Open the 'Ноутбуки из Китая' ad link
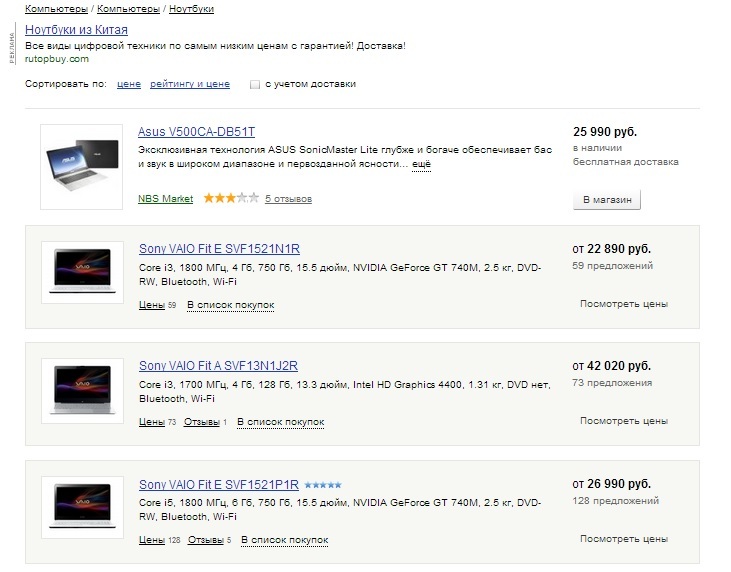This screenshot has height=572, width=731. coord(76,30)
